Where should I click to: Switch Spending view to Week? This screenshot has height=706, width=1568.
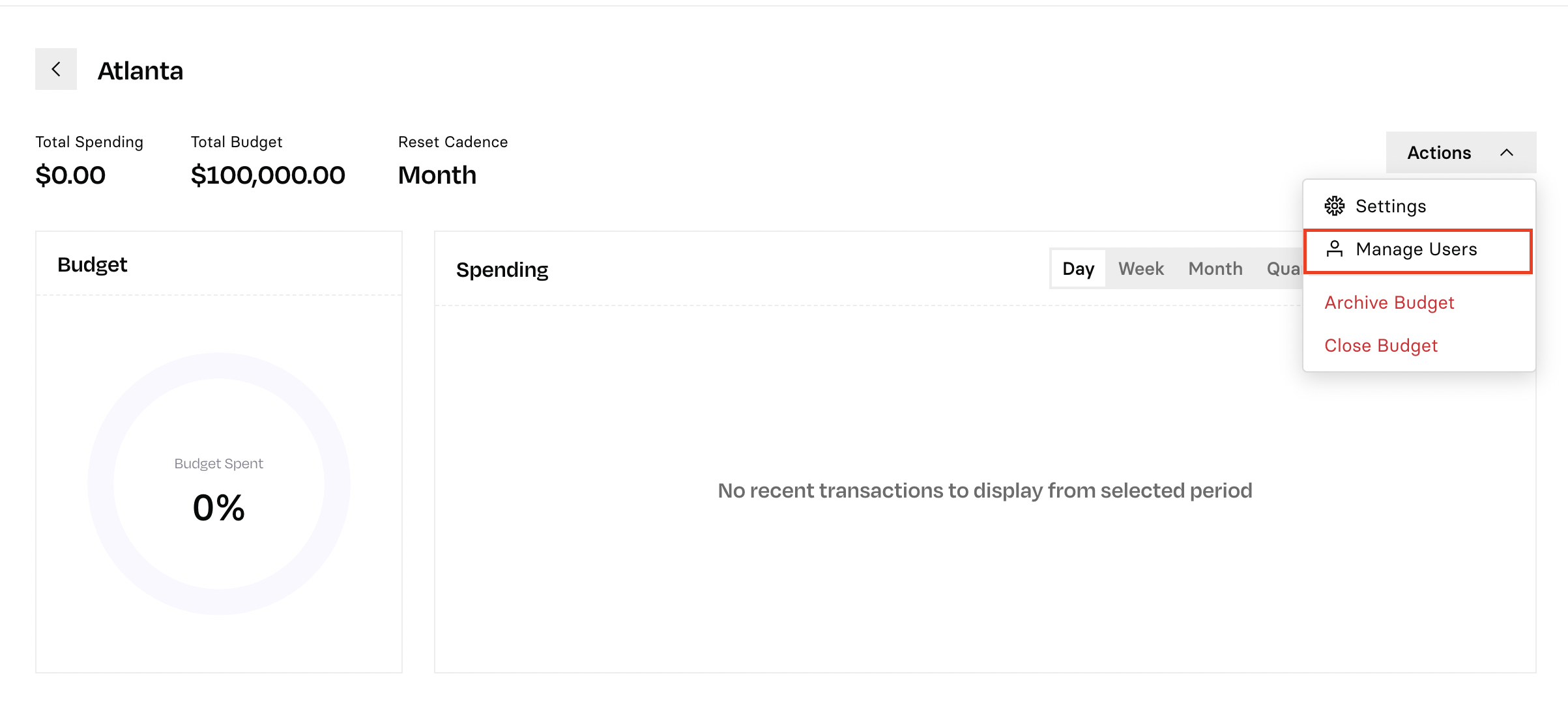pyautogui.click(x=1140, y=268)
